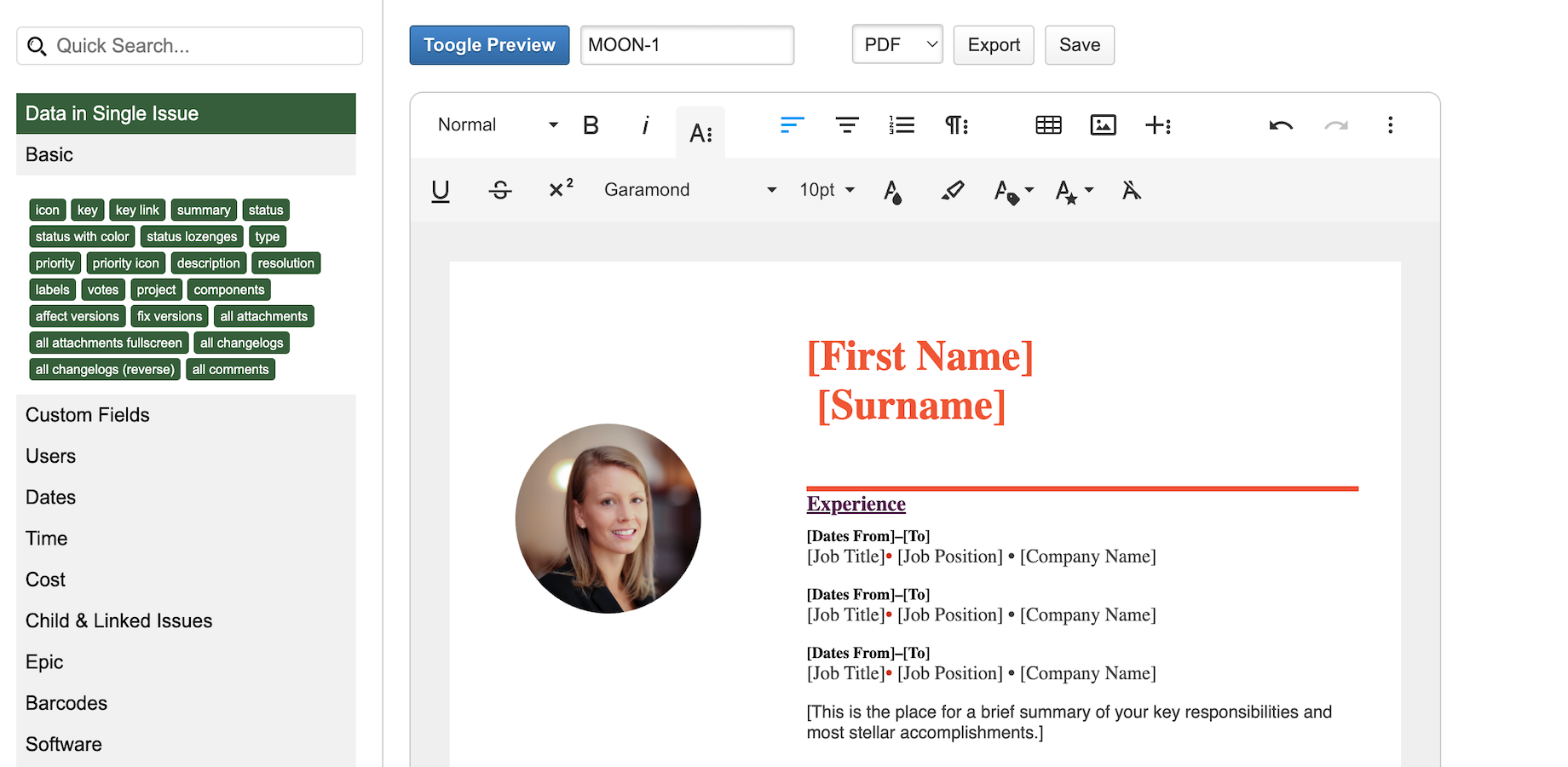Toggle bold formatting

coord(591,125)
